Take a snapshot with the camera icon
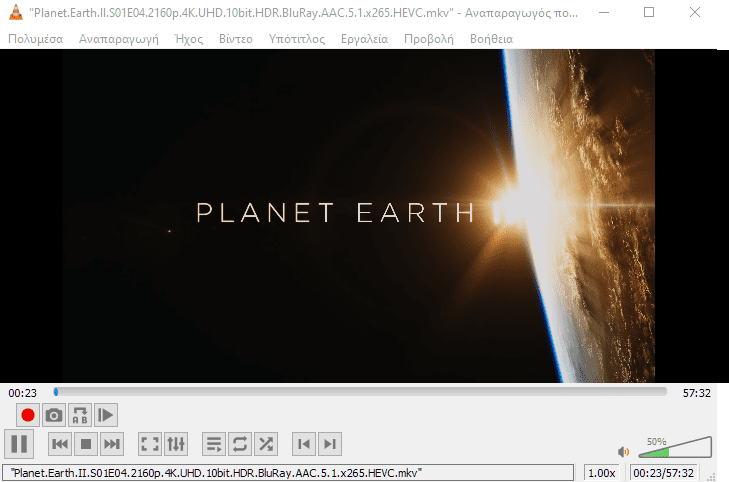 pos(54,415)
